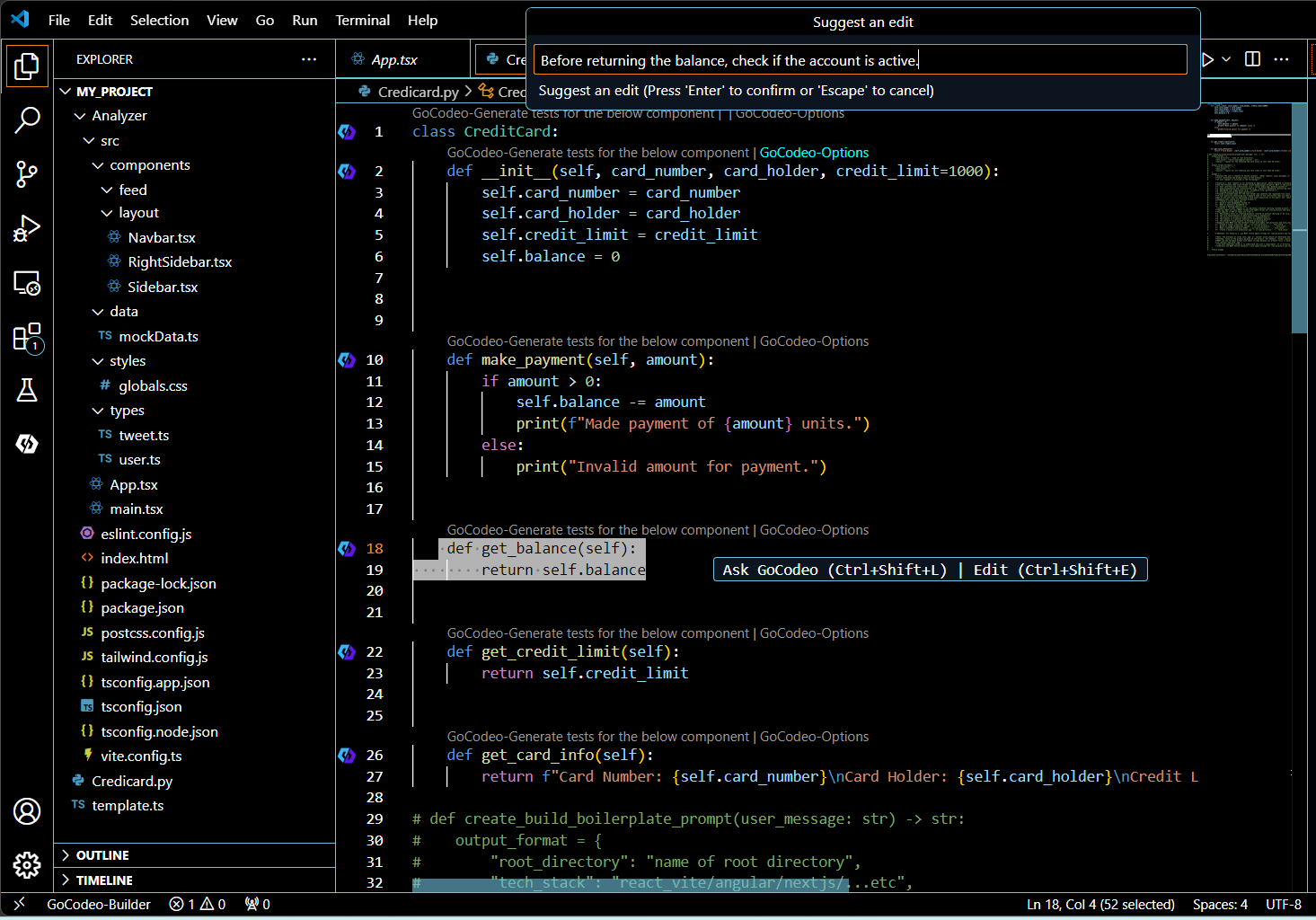Click Edit (Ctrl+Shift+E) in hover box

(1055, 570)
